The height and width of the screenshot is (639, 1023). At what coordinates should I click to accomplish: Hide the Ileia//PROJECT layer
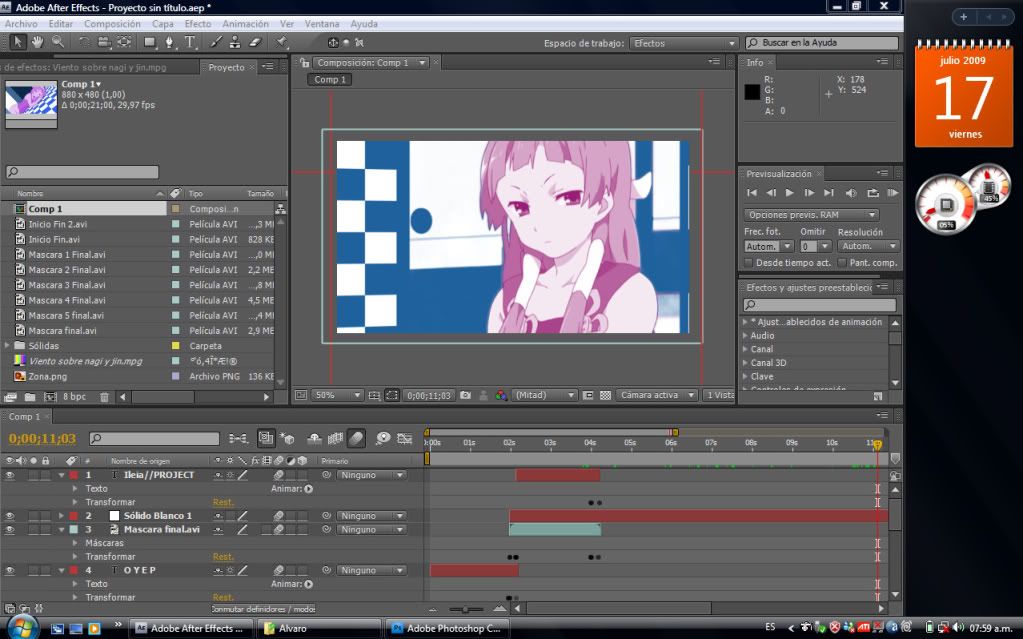[10, 475]
